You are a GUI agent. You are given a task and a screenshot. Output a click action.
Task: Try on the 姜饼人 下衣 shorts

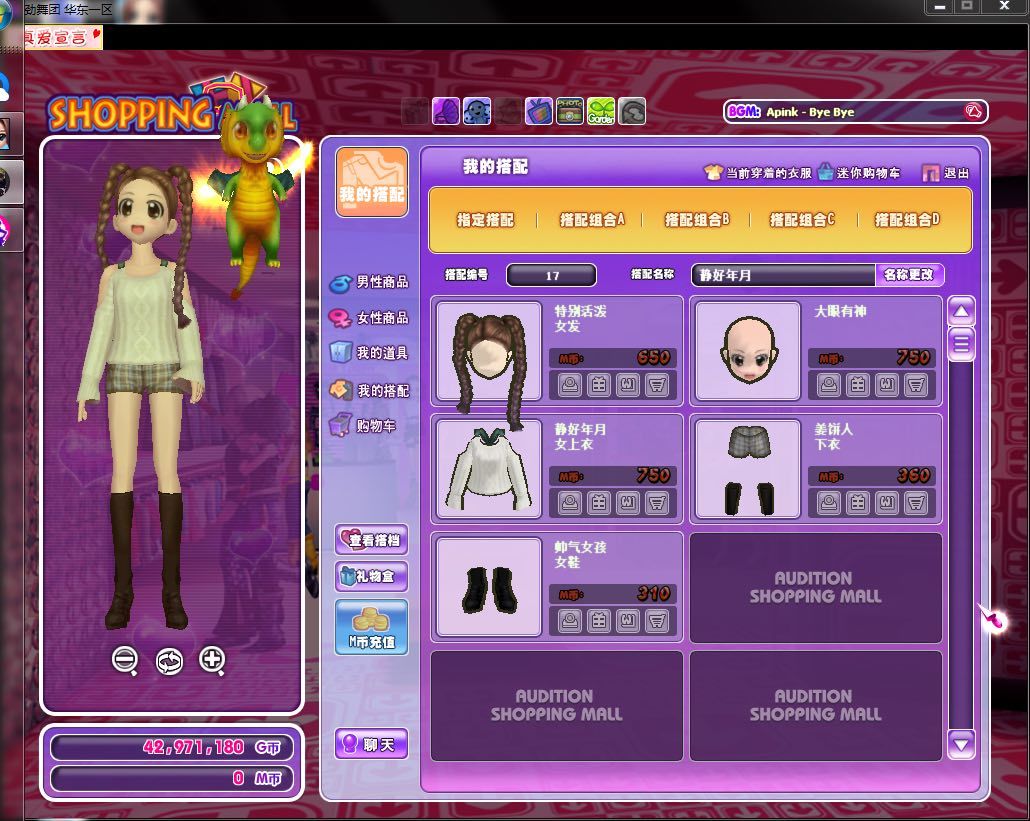pyautogui.click(x=829, y=502)
